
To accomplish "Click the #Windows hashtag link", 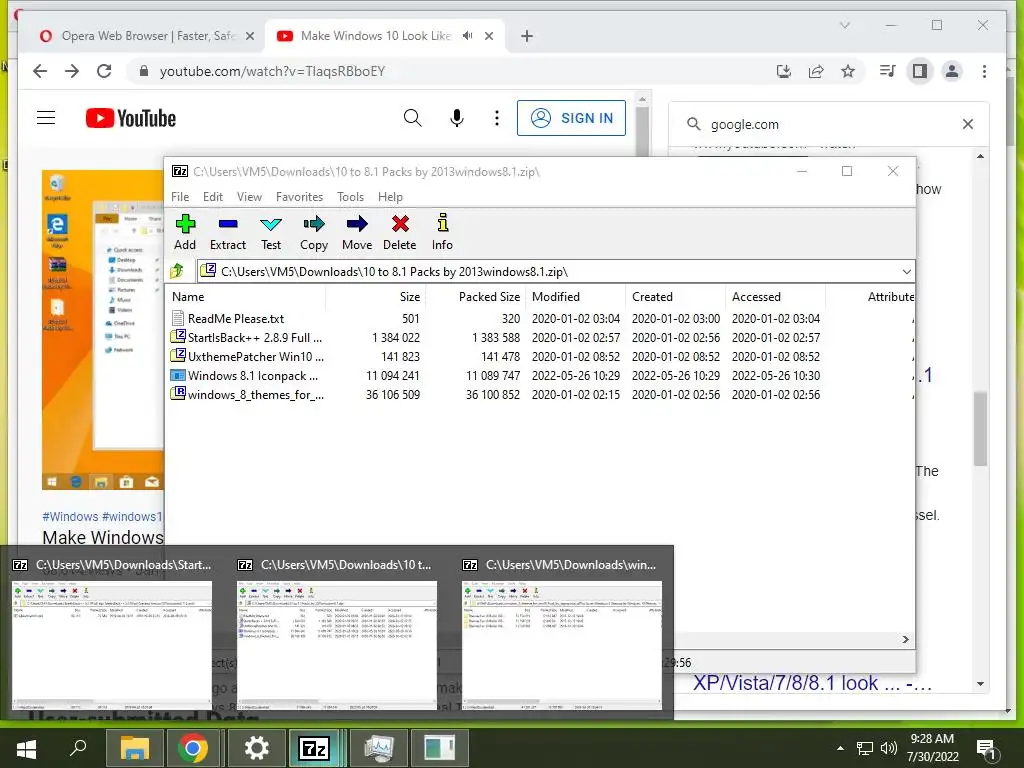I will (x=71, y=517).
